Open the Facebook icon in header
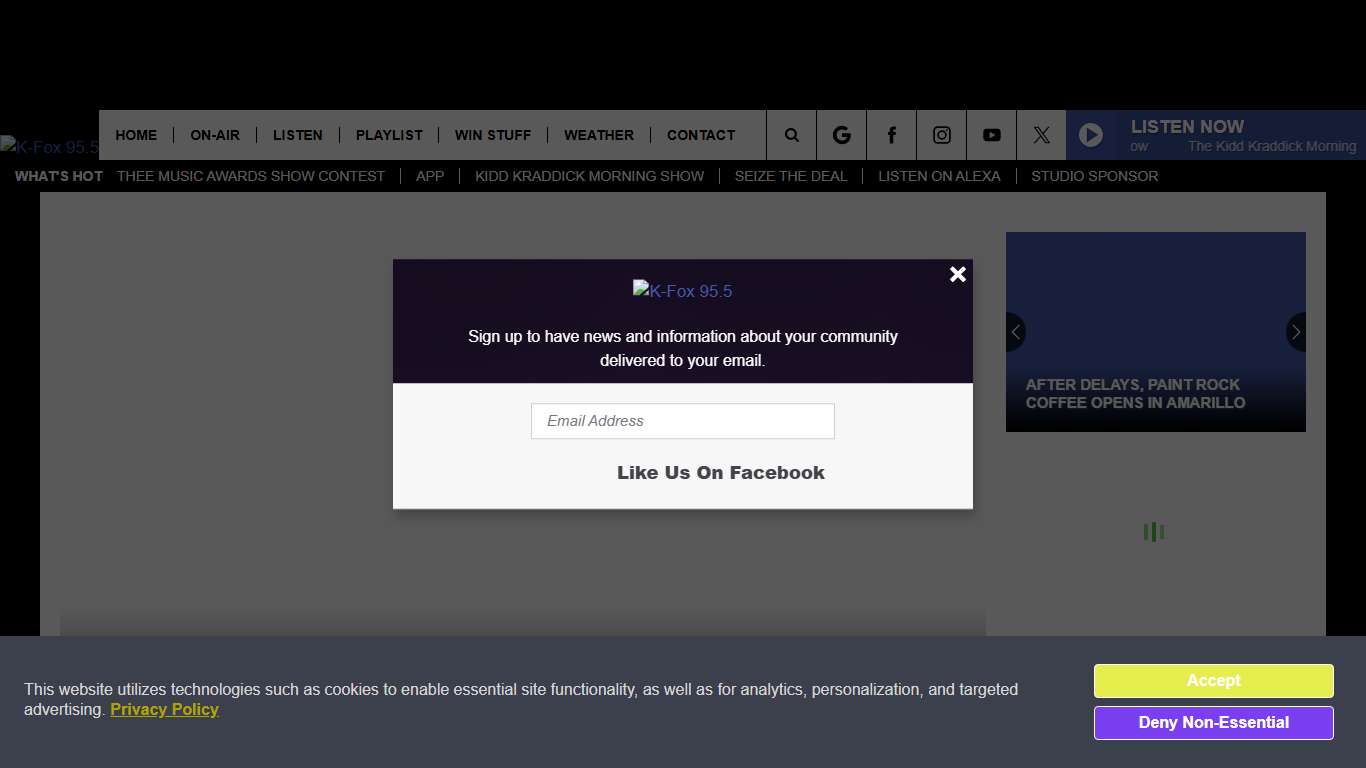This screenshot has height=768, width=1366. coord(892,135)
